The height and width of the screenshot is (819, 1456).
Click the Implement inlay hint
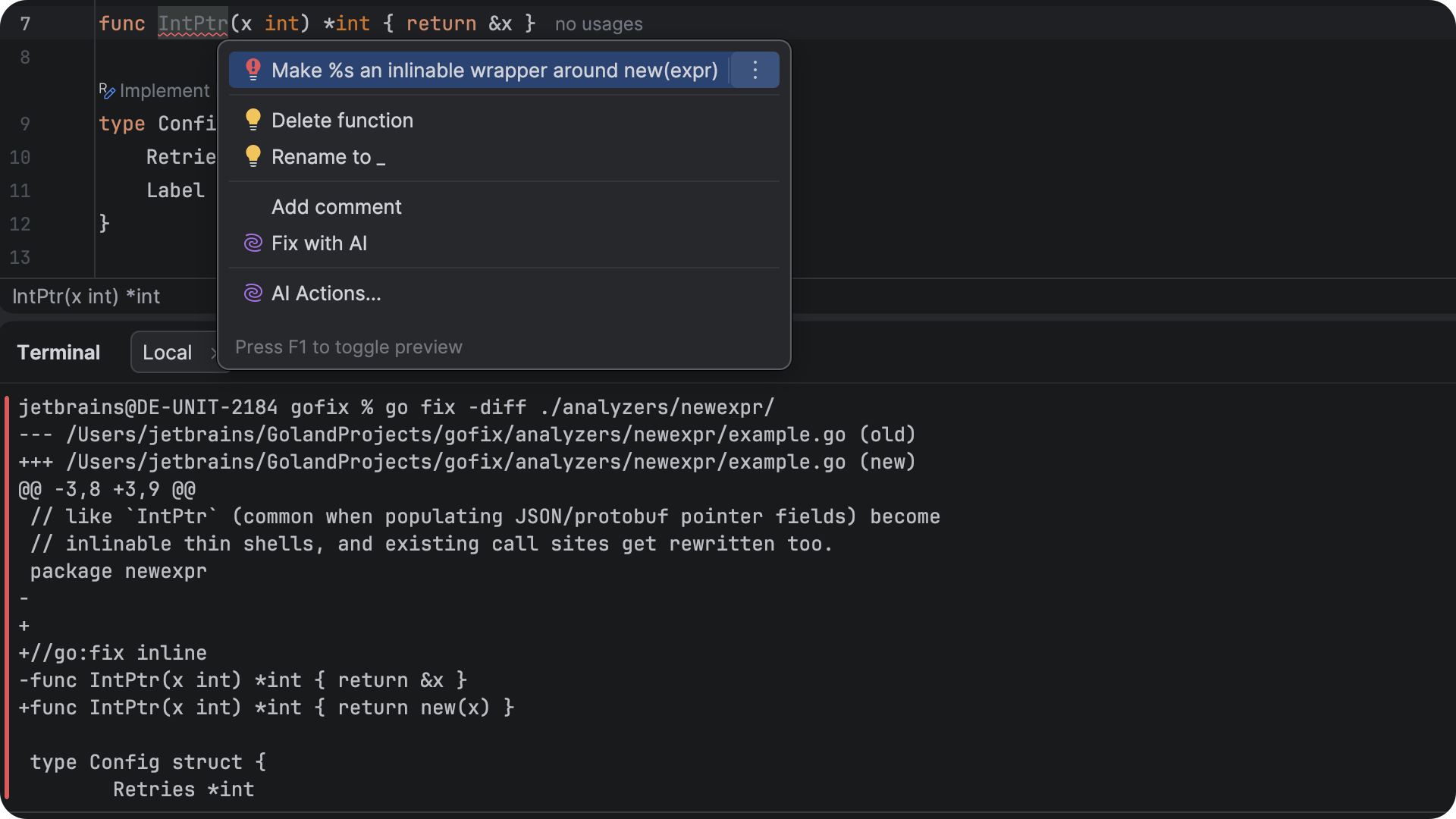point(165,91)
